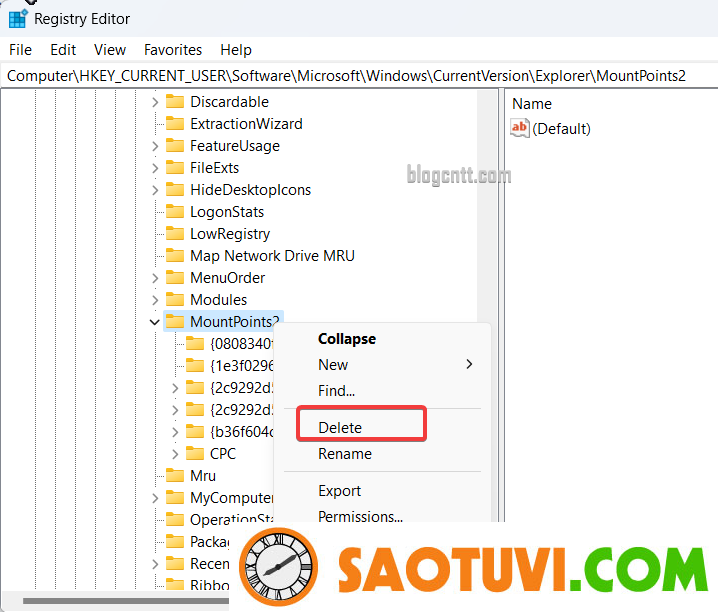Select the LogonStats key
This screenshot has height=612, width=718.
[x=227, y=212]
